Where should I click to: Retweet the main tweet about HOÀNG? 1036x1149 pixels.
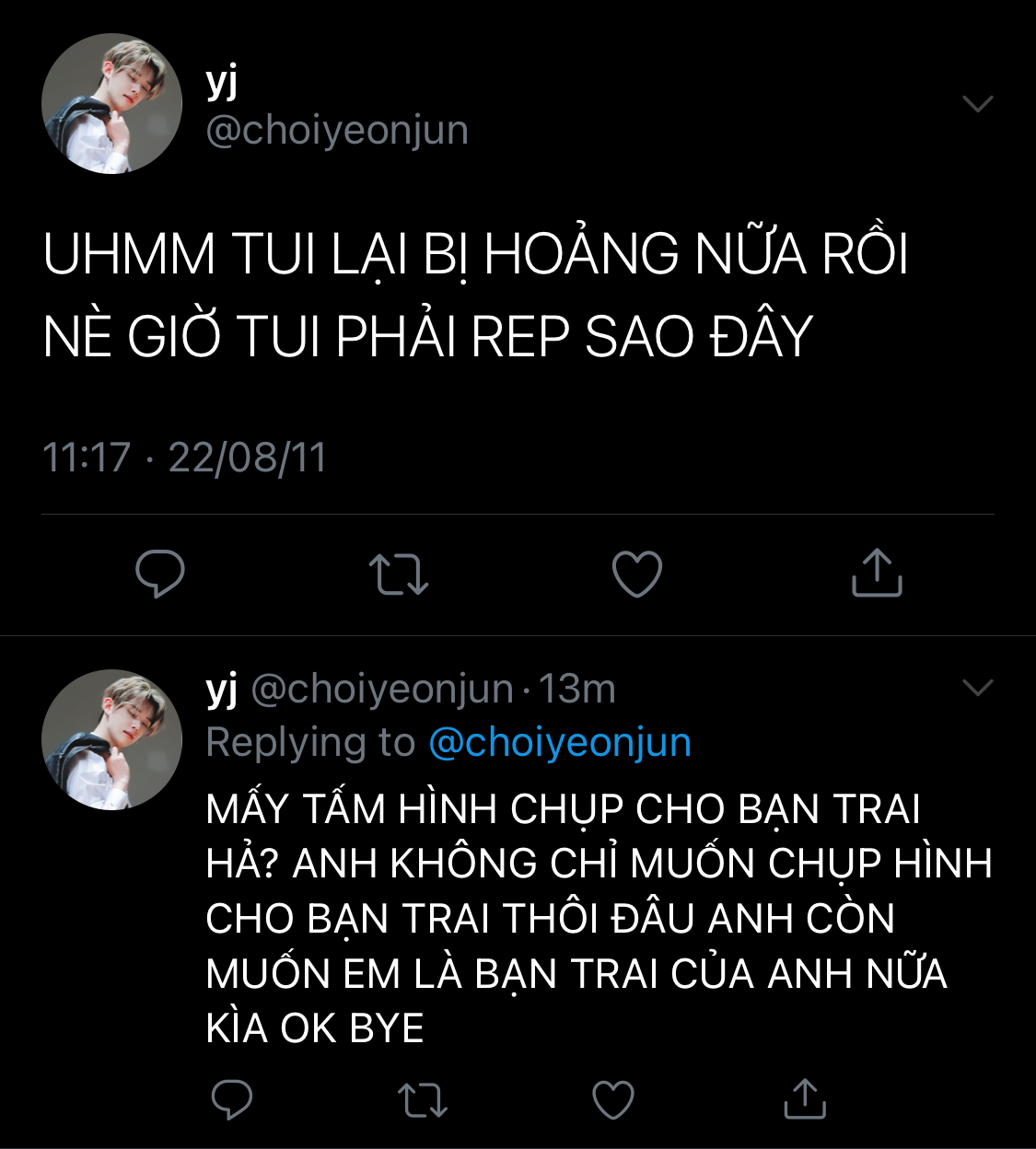click(399, 574)
